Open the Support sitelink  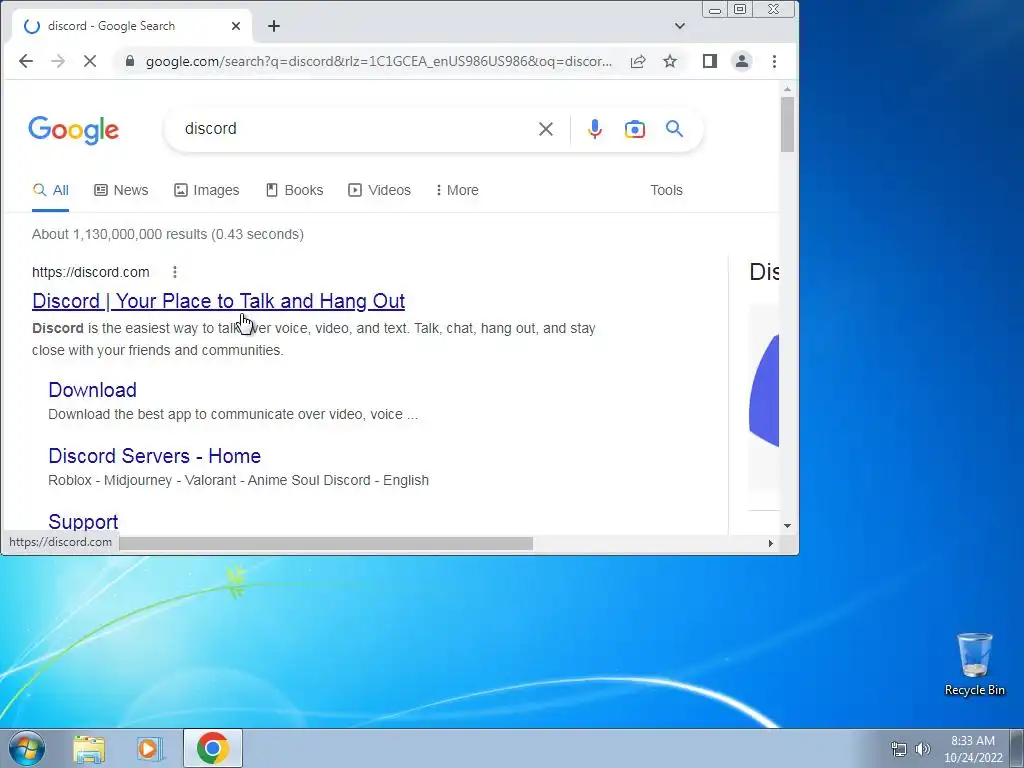point(83,522)
